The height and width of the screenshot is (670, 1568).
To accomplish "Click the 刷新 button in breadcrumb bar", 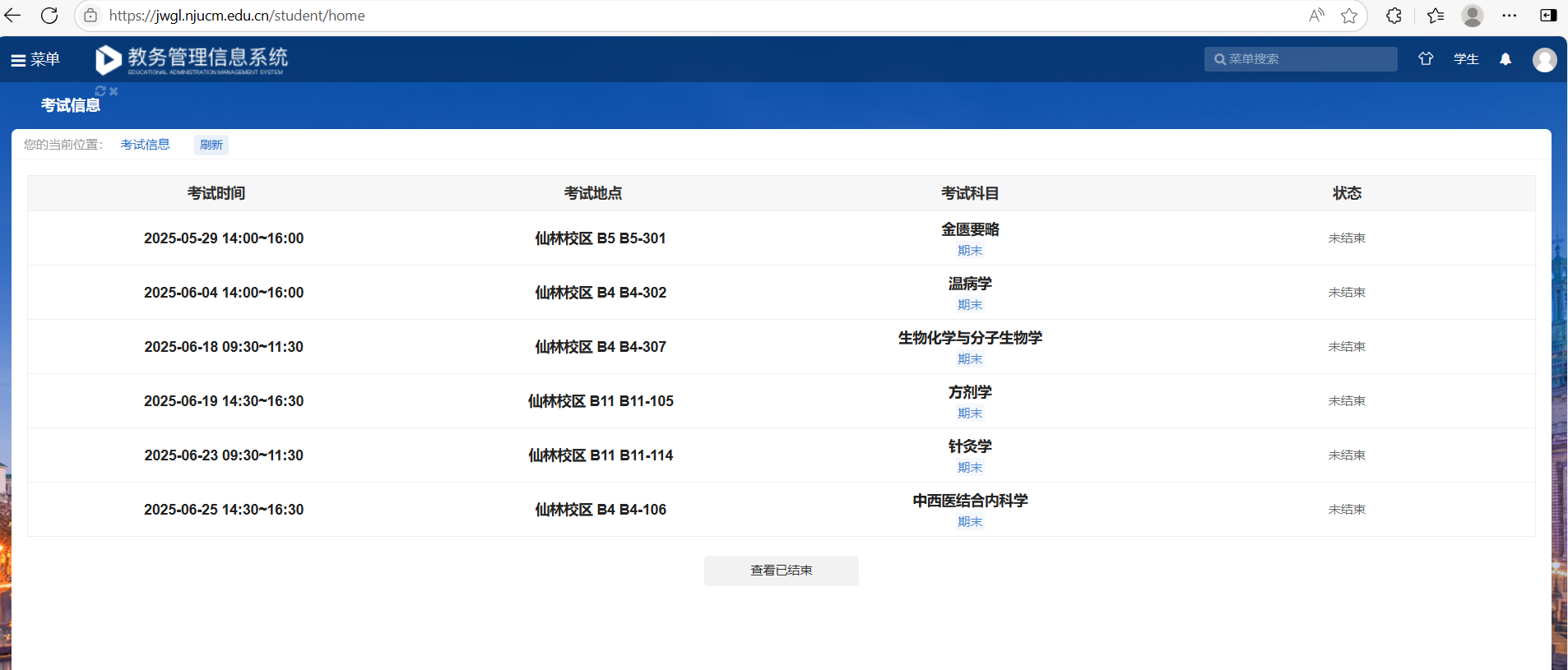I will (x=211, y=145).
